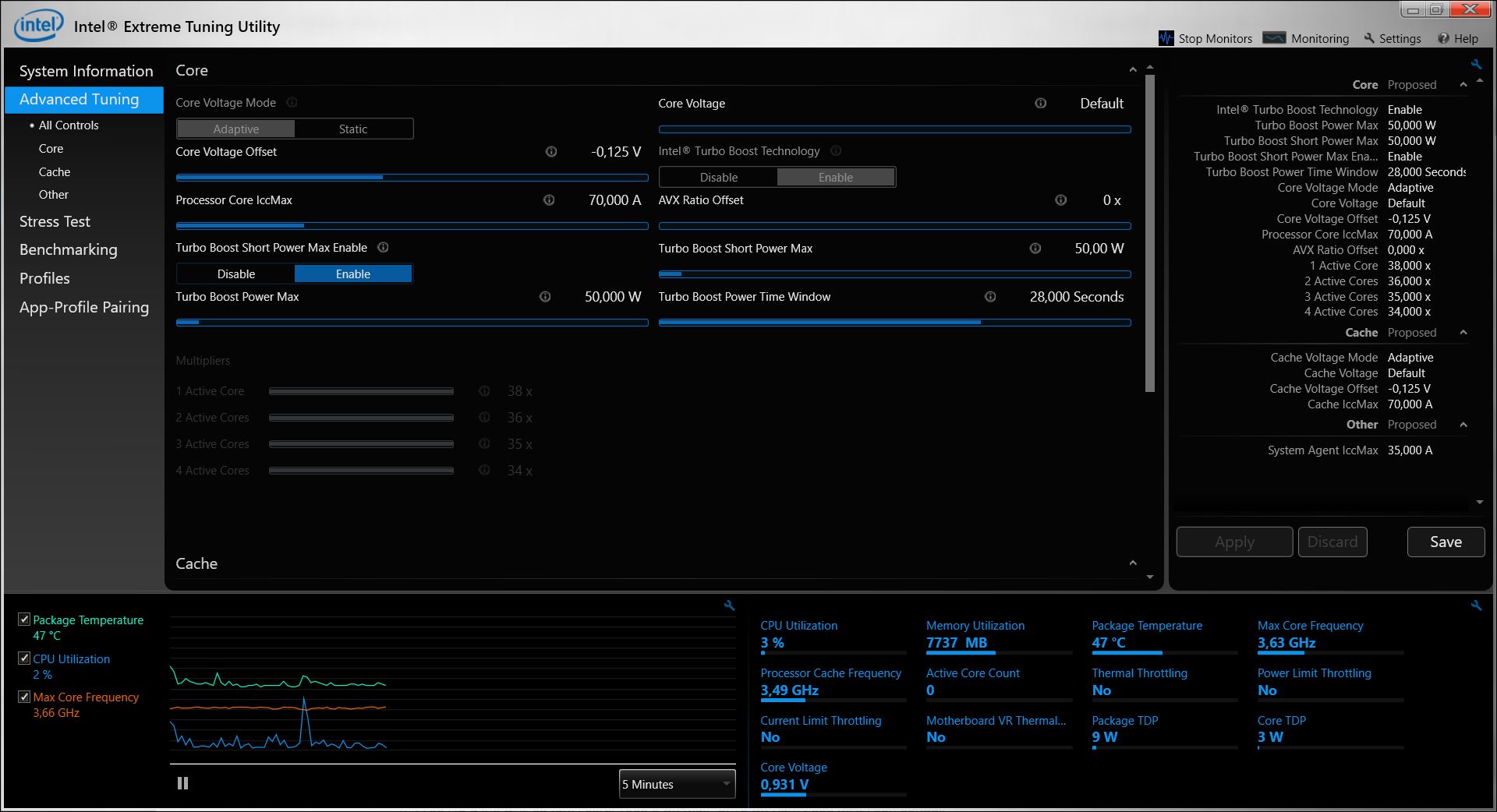The width and height of the screenshot is (1497, 812).
Task: Show info for 1 Active Core multiplier
Action: click(484, 391)
